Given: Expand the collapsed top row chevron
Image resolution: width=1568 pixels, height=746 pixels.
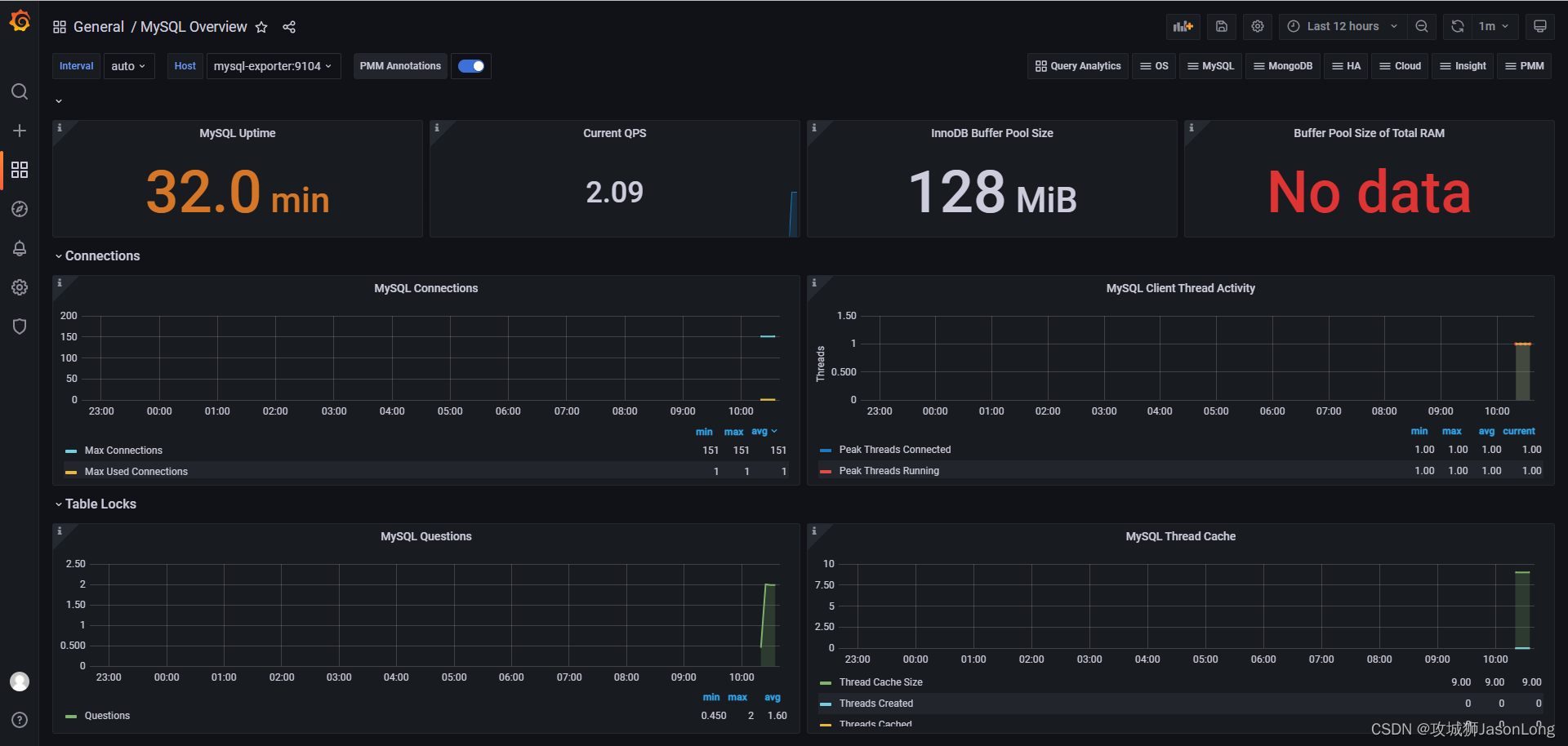Looking at the screenshot, I should pyautogui.click(x=59, y=101).
